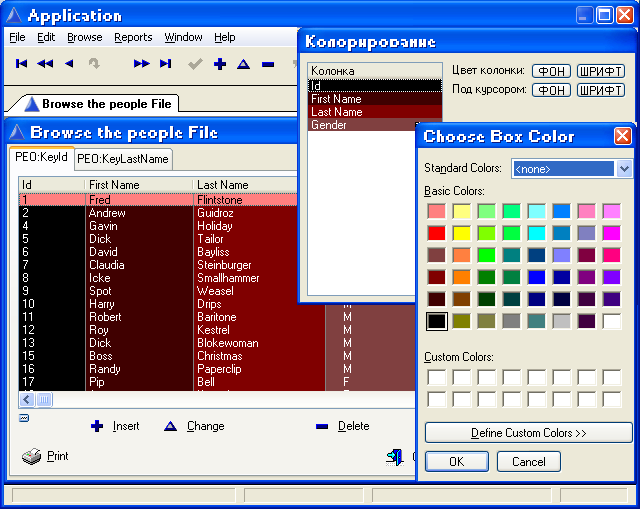Expand Define Custom Colors section
Image resolution: width=640 pixels, height=509 pixels.
point(528,433)
